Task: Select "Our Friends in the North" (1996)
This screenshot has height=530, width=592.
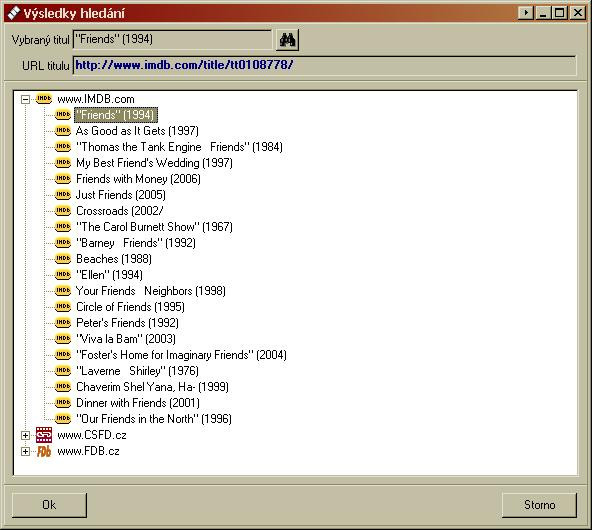Action: coord(154,419)
